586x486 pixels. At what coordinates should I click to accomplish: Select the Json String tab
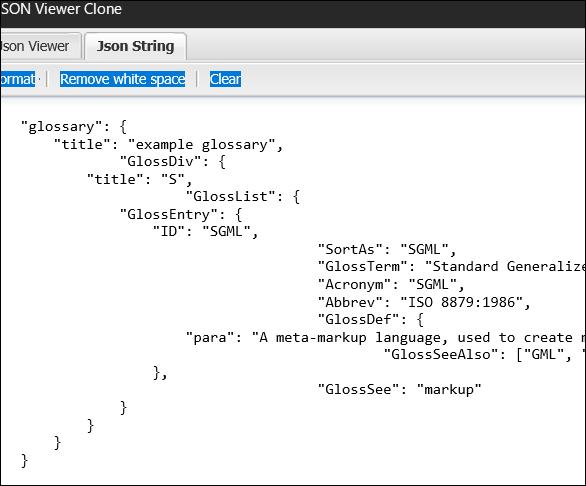click(x=135, y=46)
